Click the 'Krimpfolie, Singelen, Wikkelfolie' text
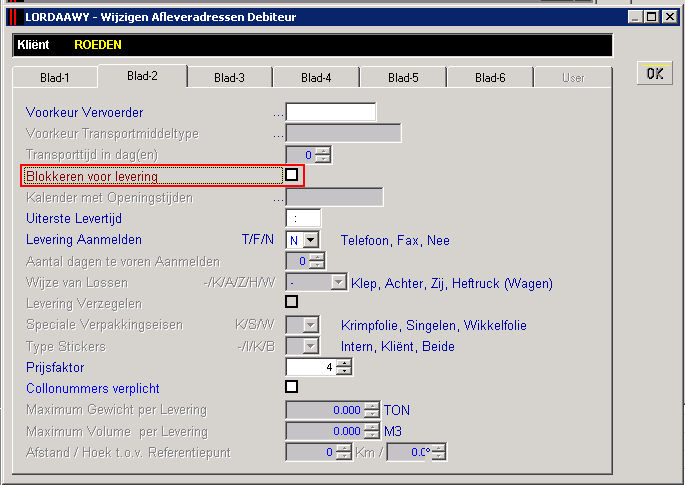685x485 pixels. pos(433,326)
